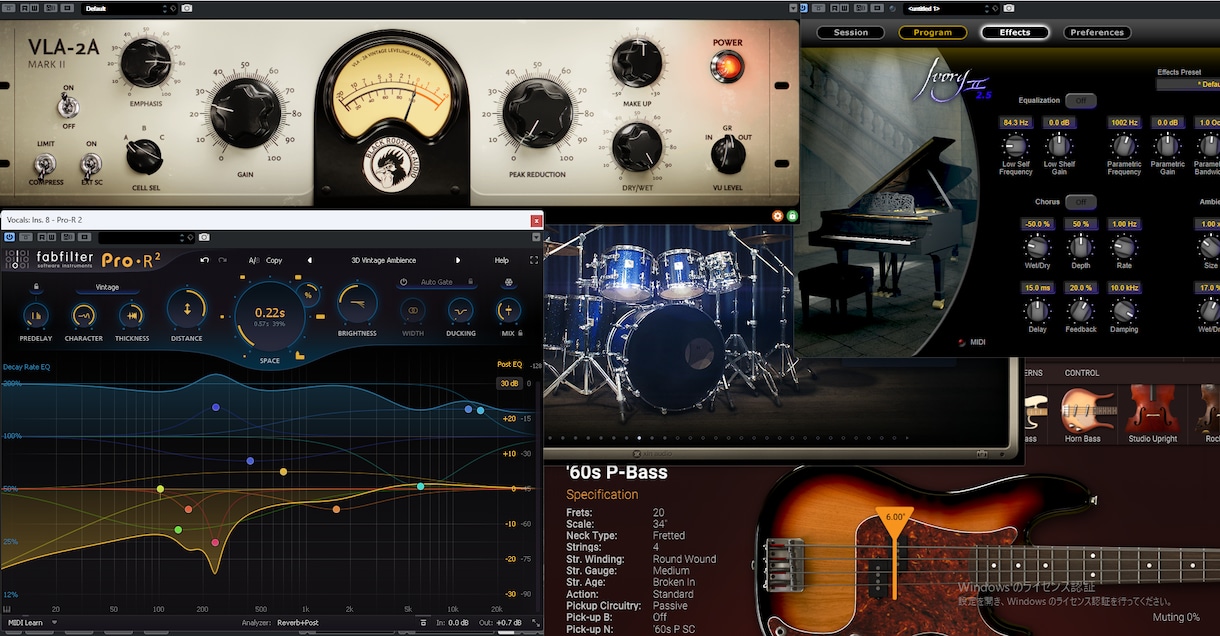This screenshot has width=1220, height=636.
Task: Toggle full screen mode in Pro-R 2
Action: point(533,260)
